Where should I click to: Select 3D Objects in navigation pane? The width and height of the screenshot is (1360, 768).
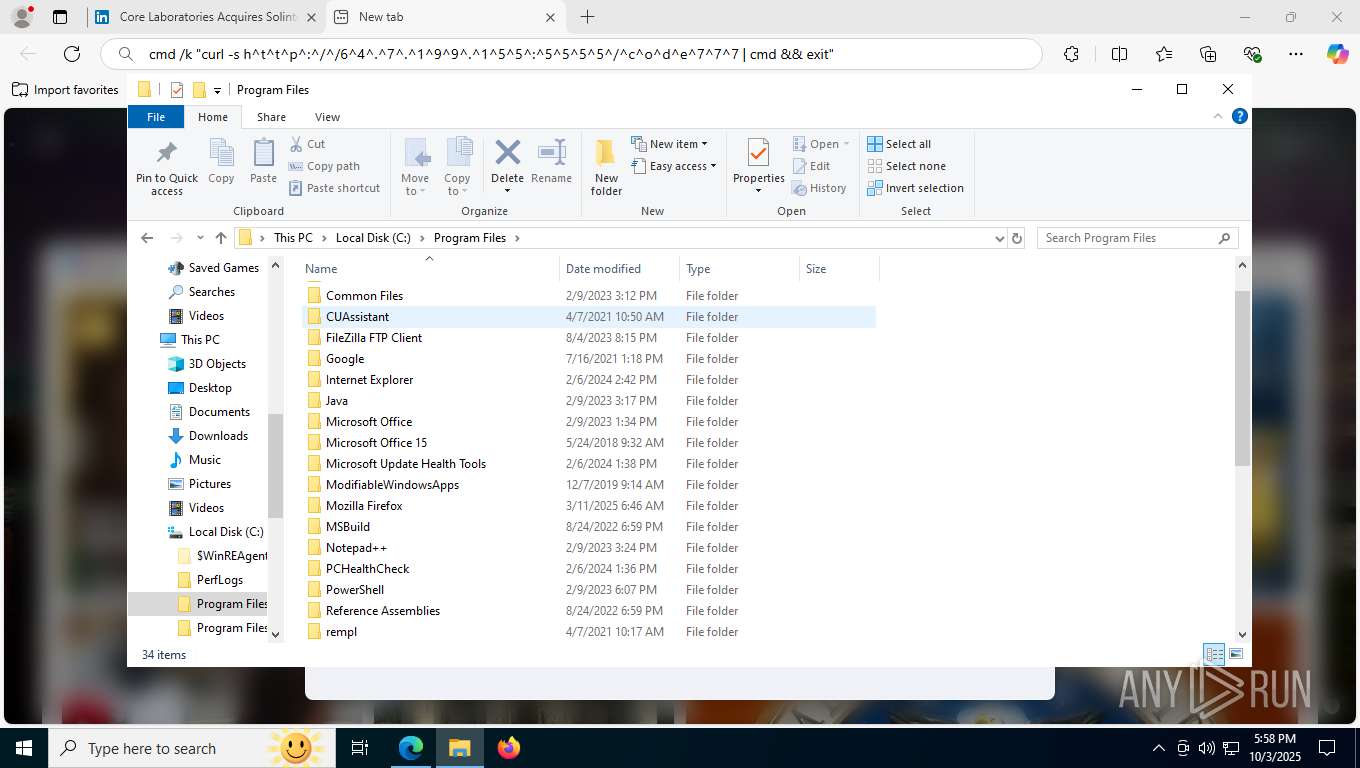point(217,364)
